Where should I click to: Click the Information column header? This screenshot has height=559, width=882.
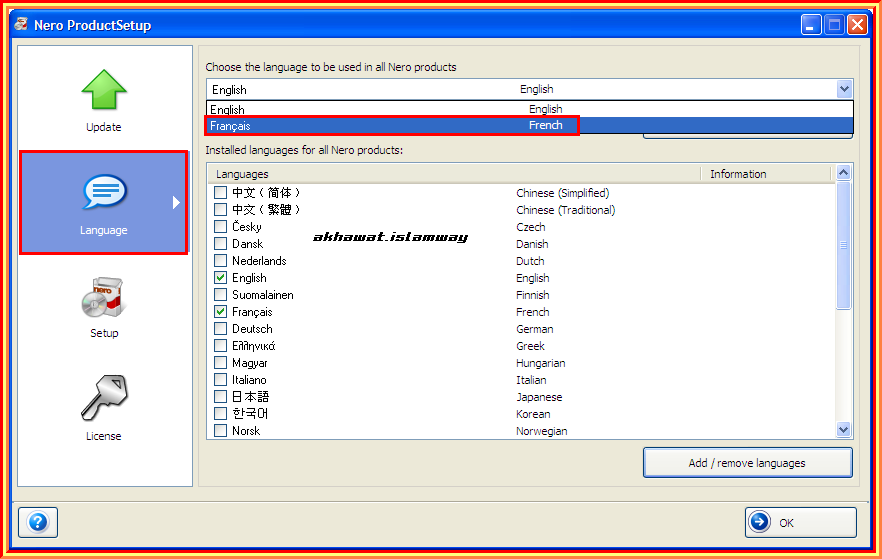click(766, 174)
